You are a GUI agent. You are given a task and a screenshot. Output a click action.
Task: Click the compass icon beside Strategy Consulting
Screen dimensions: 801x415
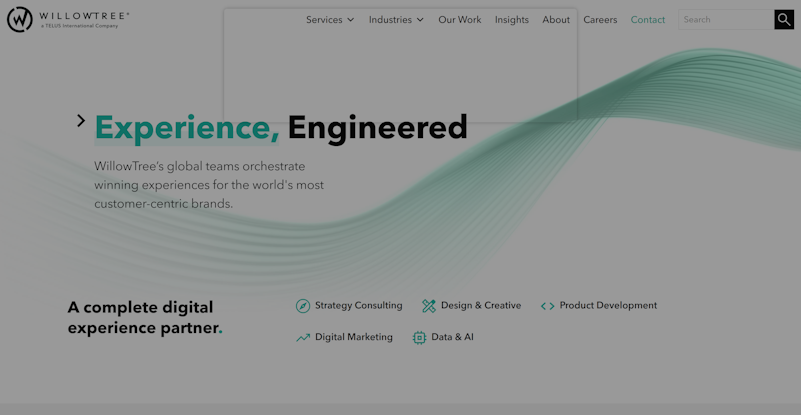click(x=303, y=306)
